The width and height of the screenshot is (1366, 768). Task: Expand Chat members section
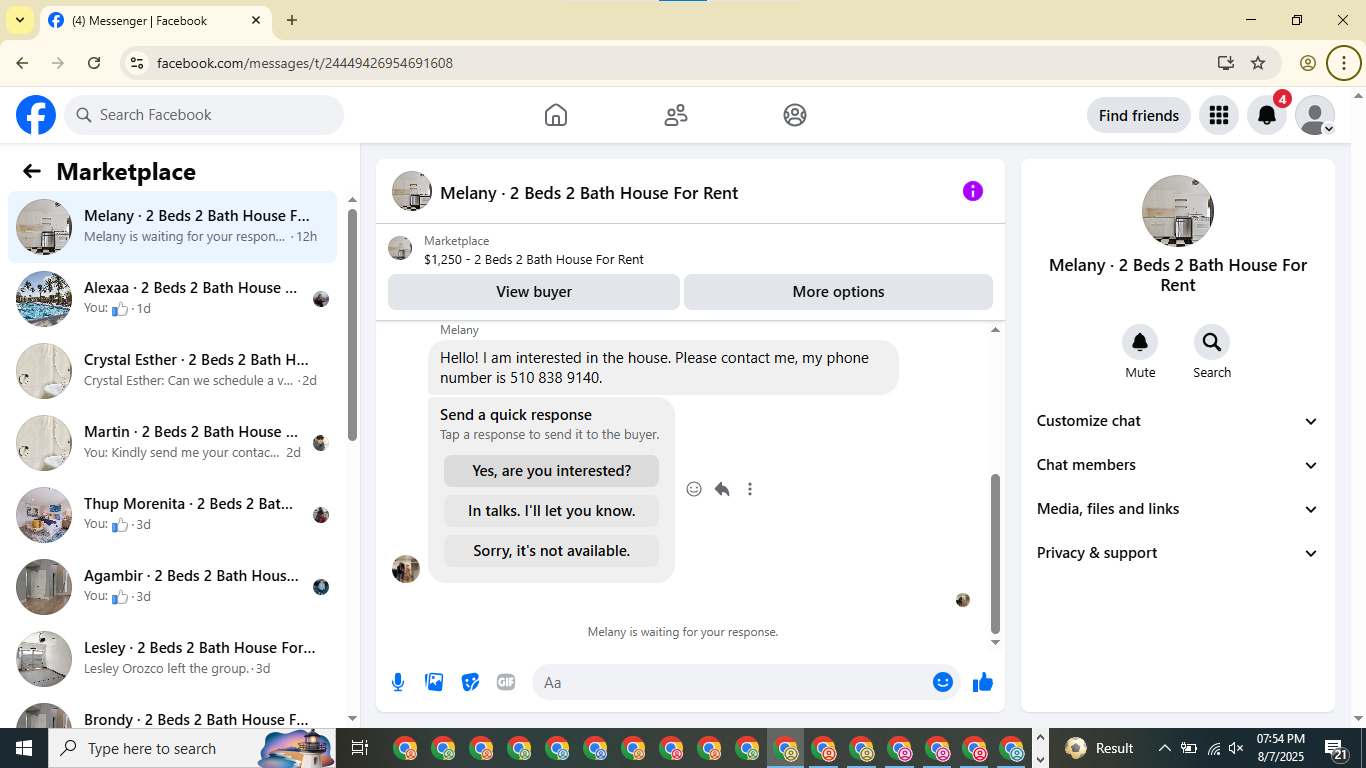tap(1178, 465)
